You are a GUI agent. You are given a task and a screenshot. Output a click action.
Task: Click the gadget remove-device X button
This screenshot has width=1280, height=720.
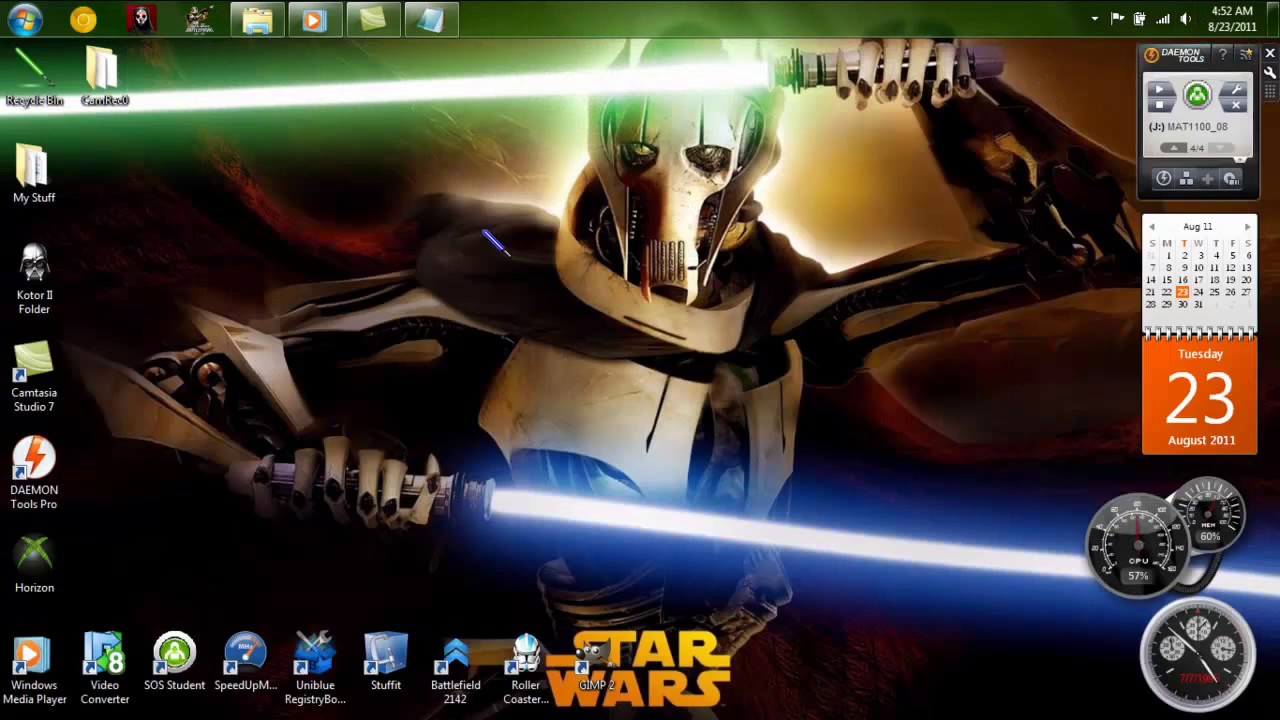pyautogui.click(x=1235, y=105)
